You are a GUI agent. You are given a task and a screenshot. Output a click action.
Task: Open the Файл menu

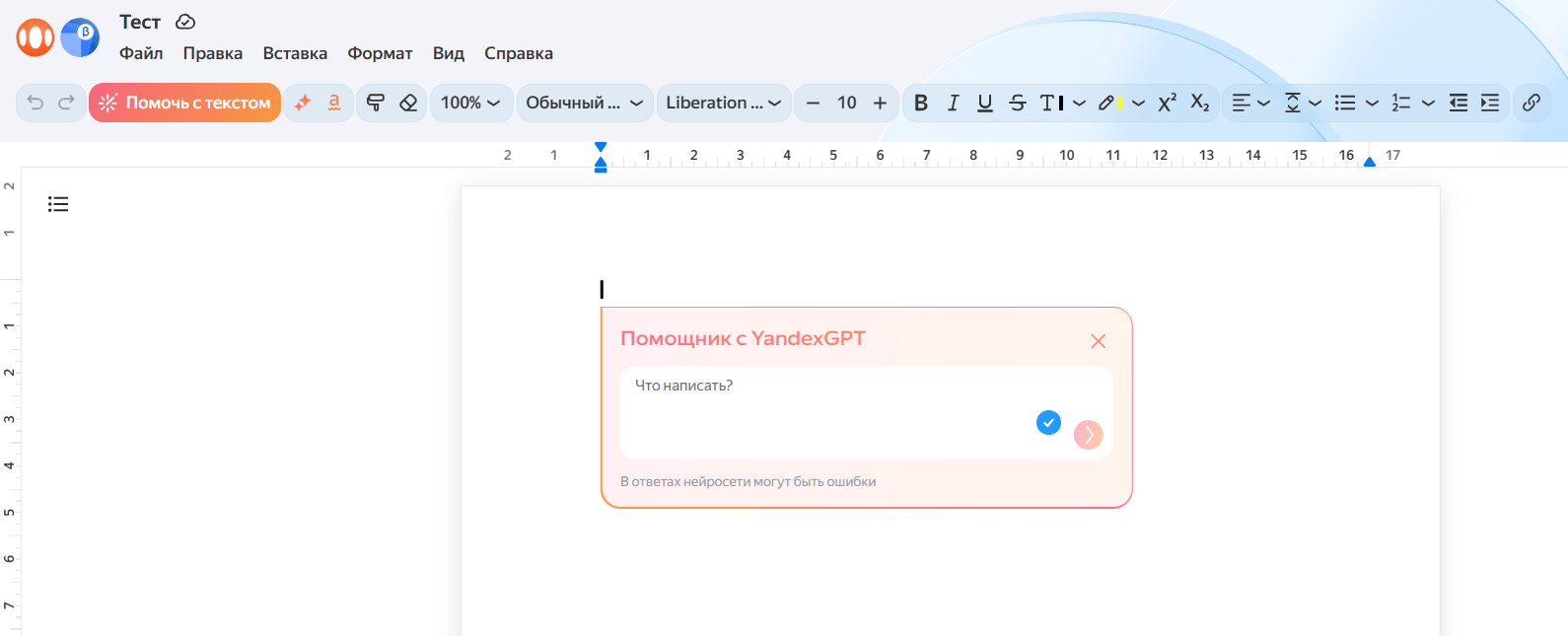tap(141, 53)
